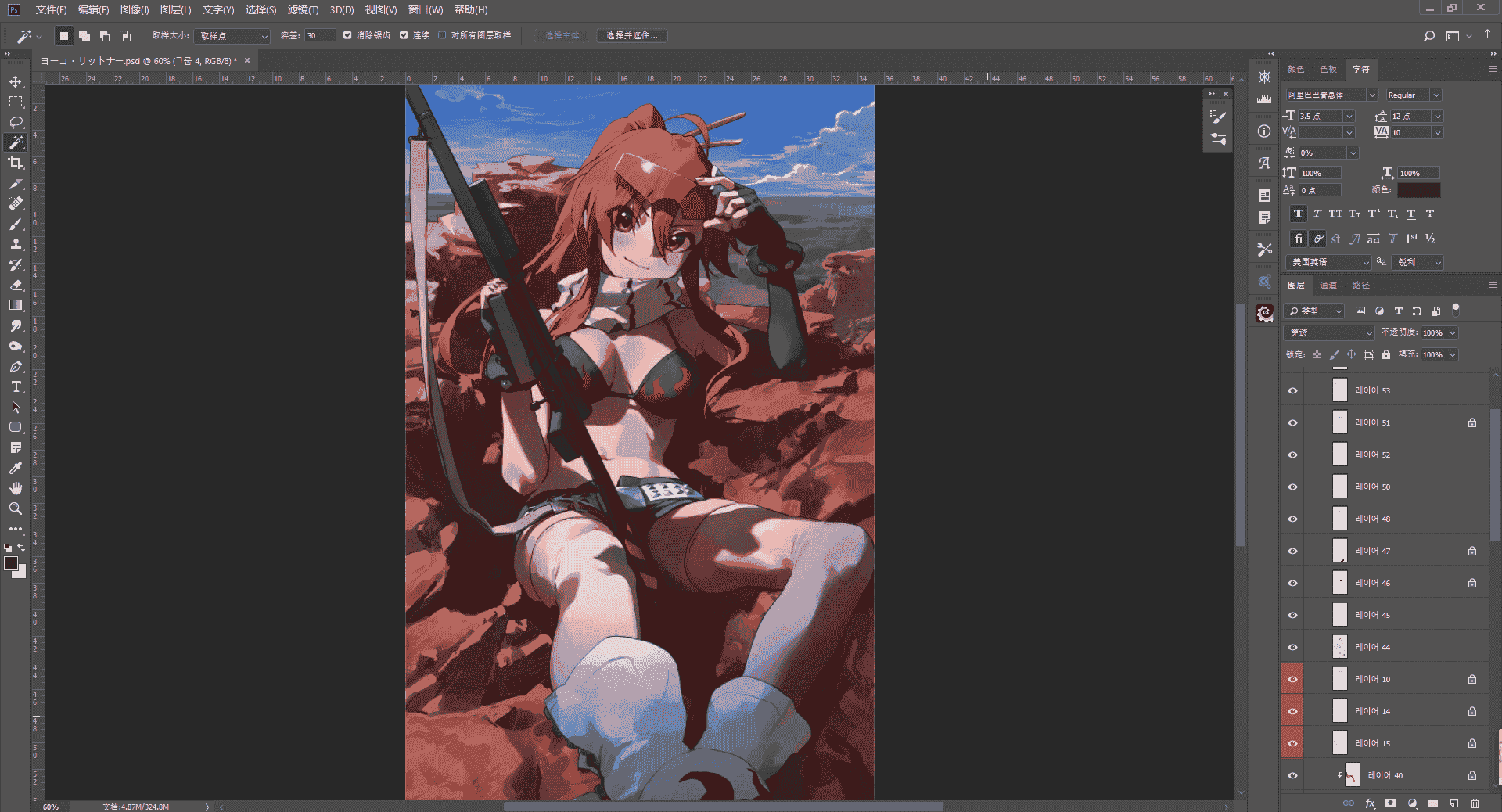Switch to the 通道 channels tab
The image size is (1502, 812).
[x=1328, y=286]
